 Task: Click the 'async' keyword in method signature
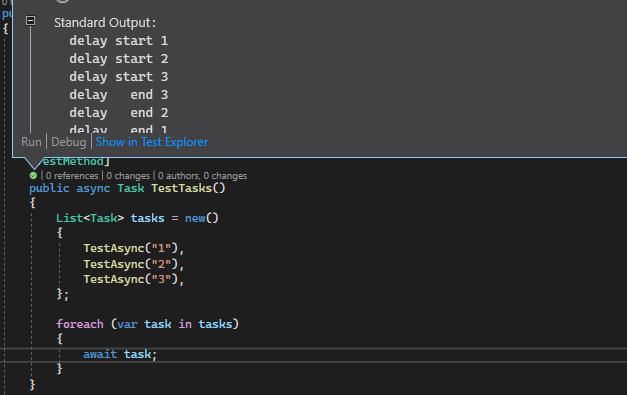pos(93,188)
